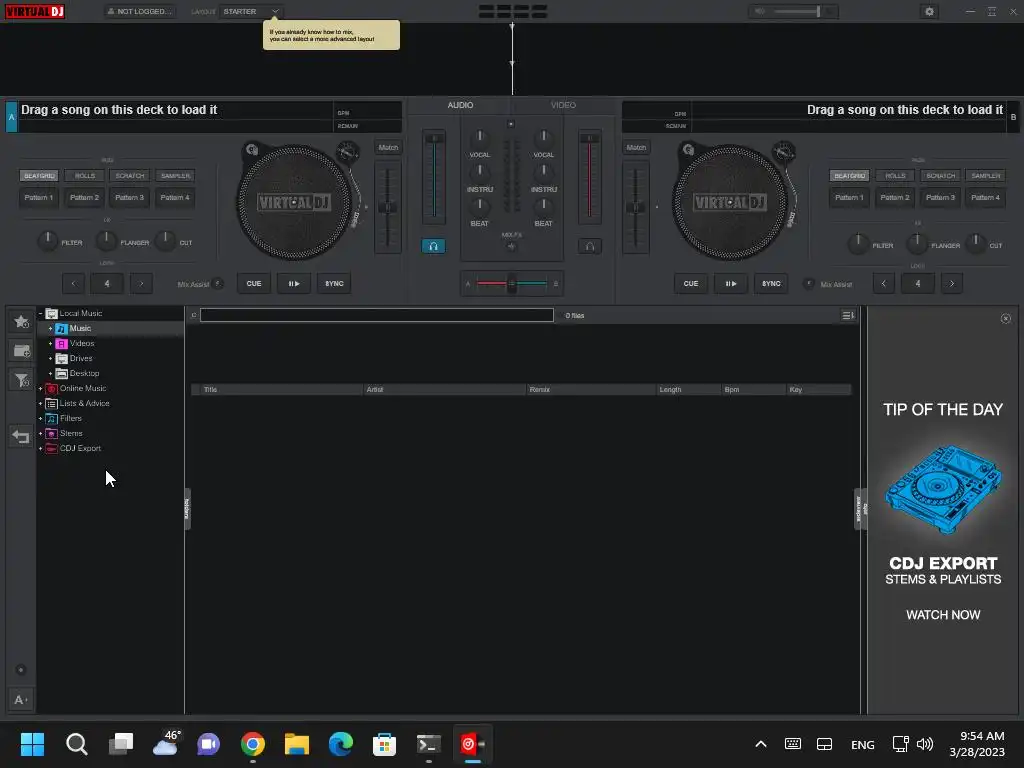Expand the Online Music tree node
The width and height of the screenshot is (1024, 768).
(x=40, y=389)
